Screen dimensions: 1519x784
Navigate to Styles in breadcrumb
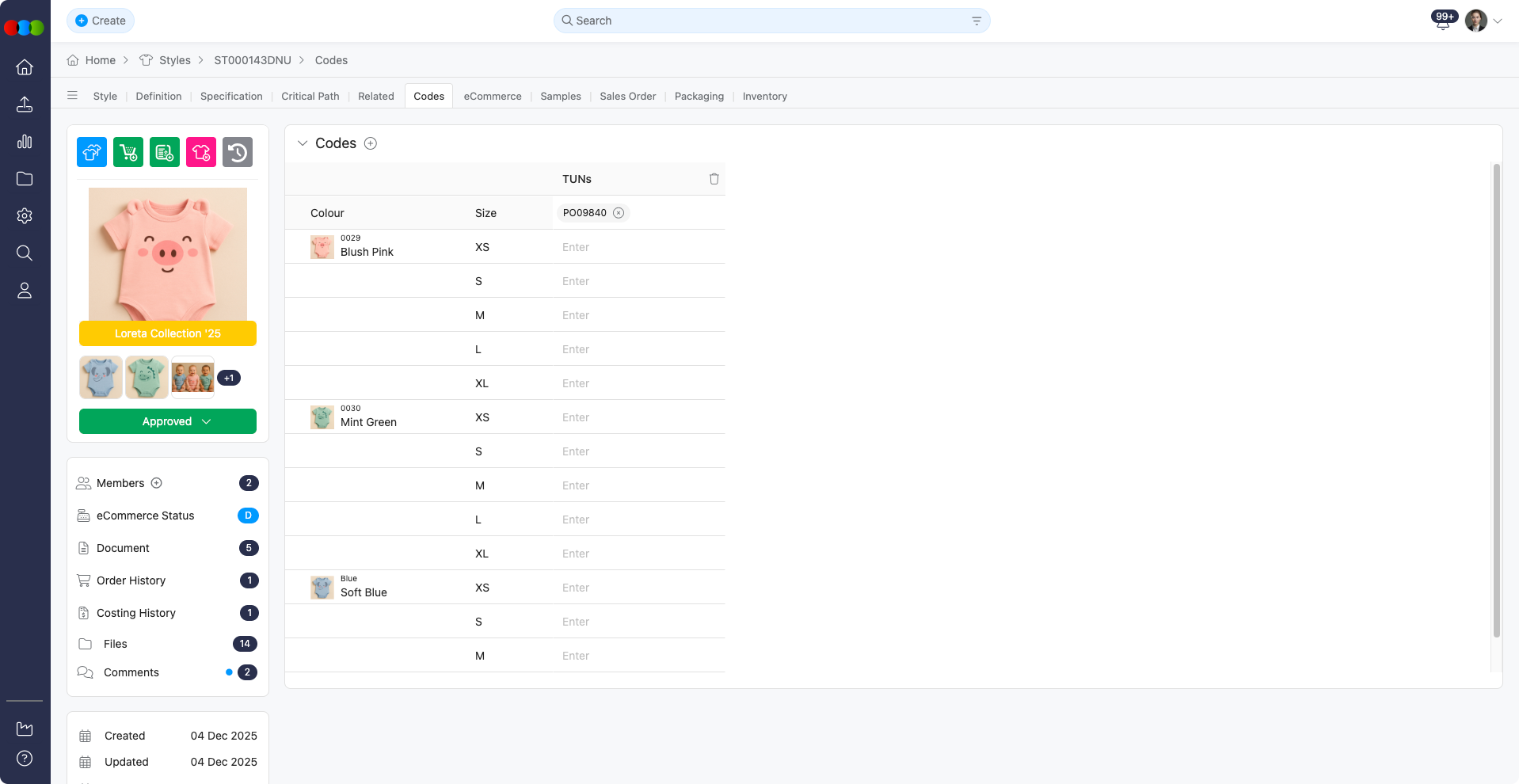(x=174, y=60)
